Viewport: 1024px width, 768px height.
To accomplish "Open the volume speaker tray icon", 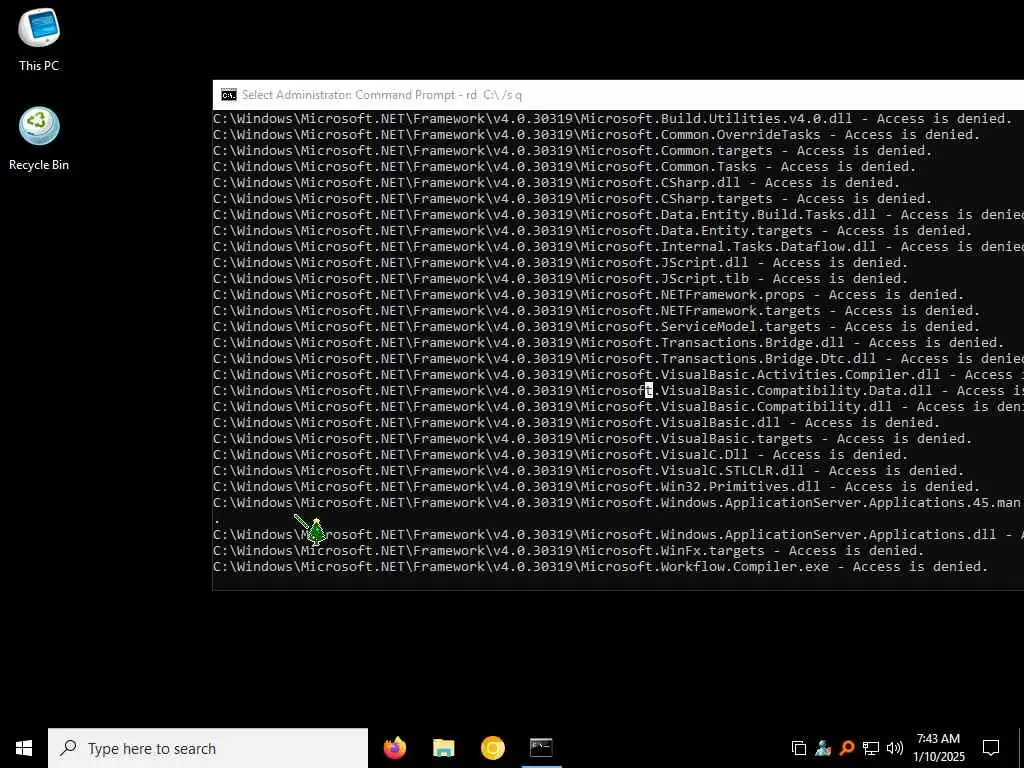I will point(895,748).
